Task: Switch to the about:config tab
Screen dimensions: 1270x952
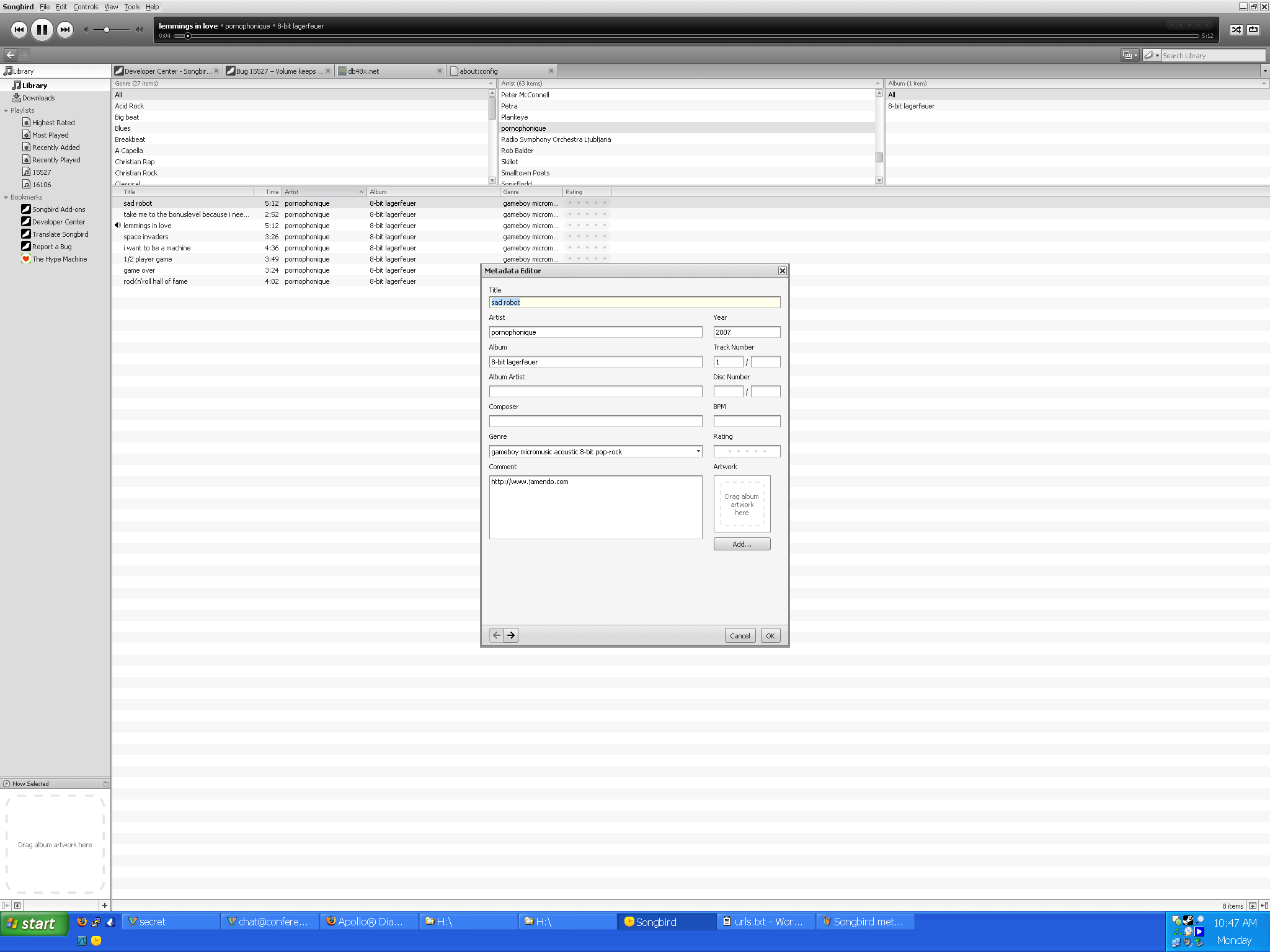Action: [x=502, y=71]
